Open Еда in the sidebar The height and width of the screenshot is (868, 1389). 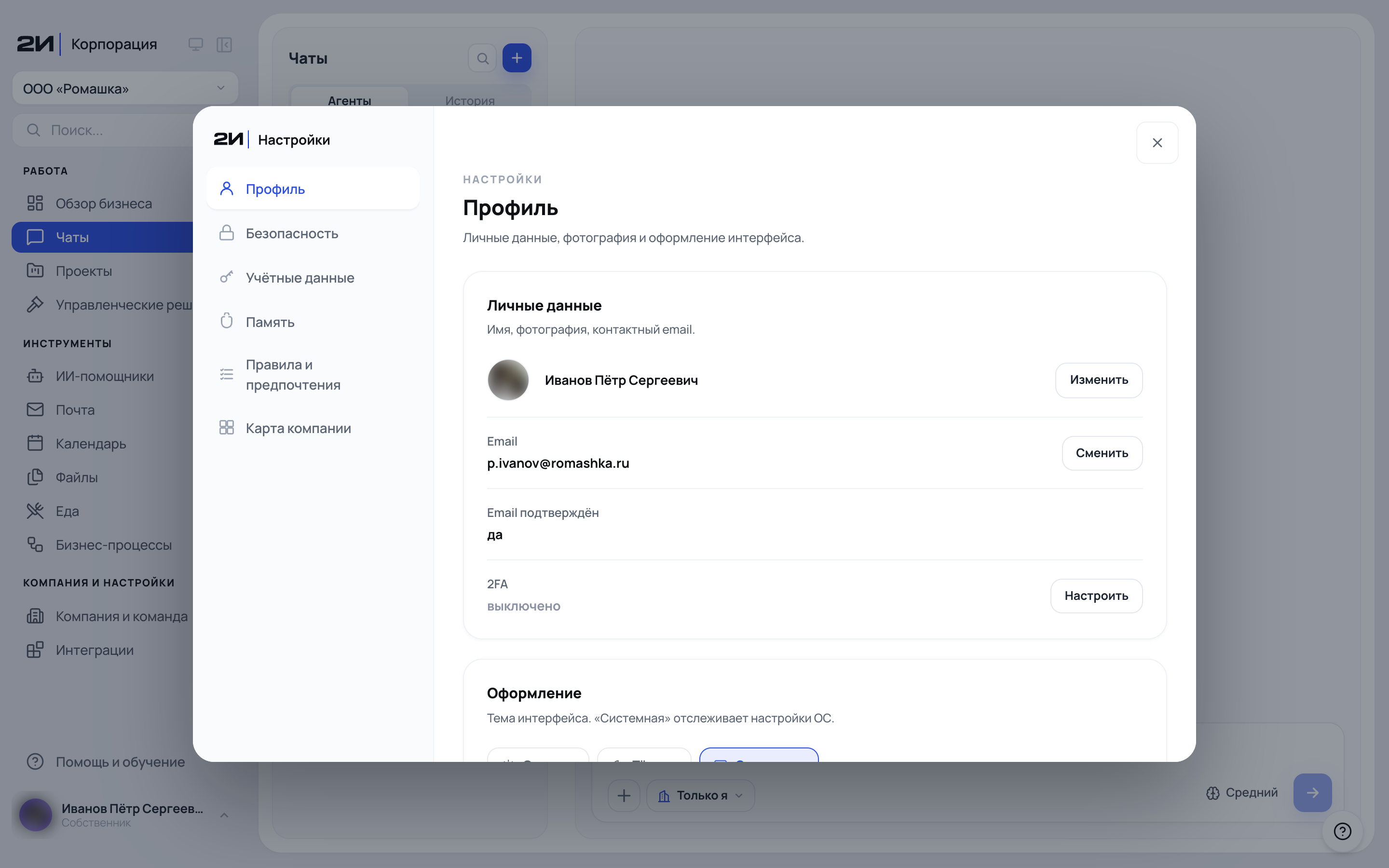coord(103,511)
